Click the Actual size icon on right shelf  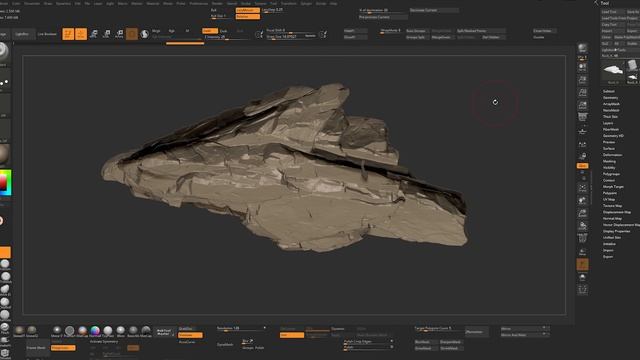point(582,92)
